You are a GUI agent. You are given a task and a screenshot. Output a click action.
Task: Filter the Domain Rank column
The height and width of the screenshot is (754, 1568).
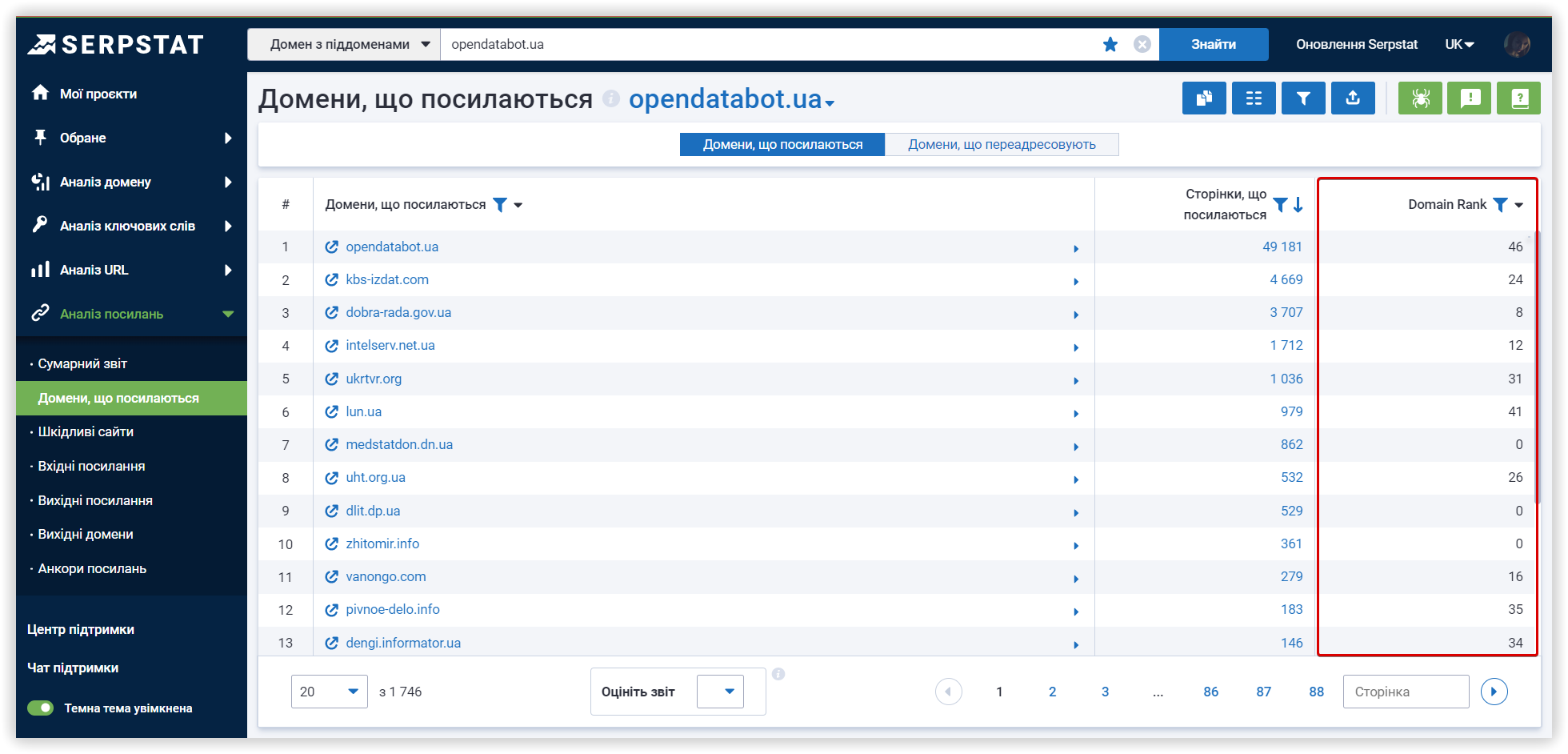pos(1501,205)
